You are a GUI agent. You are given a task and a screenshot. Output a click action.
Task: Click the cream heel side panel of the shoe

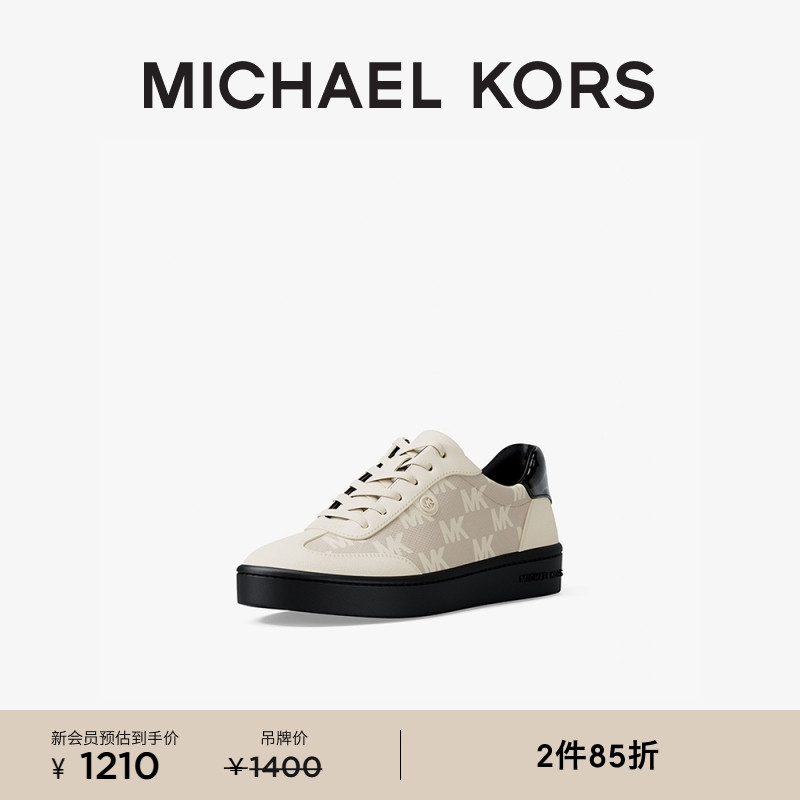pos(539,524)
